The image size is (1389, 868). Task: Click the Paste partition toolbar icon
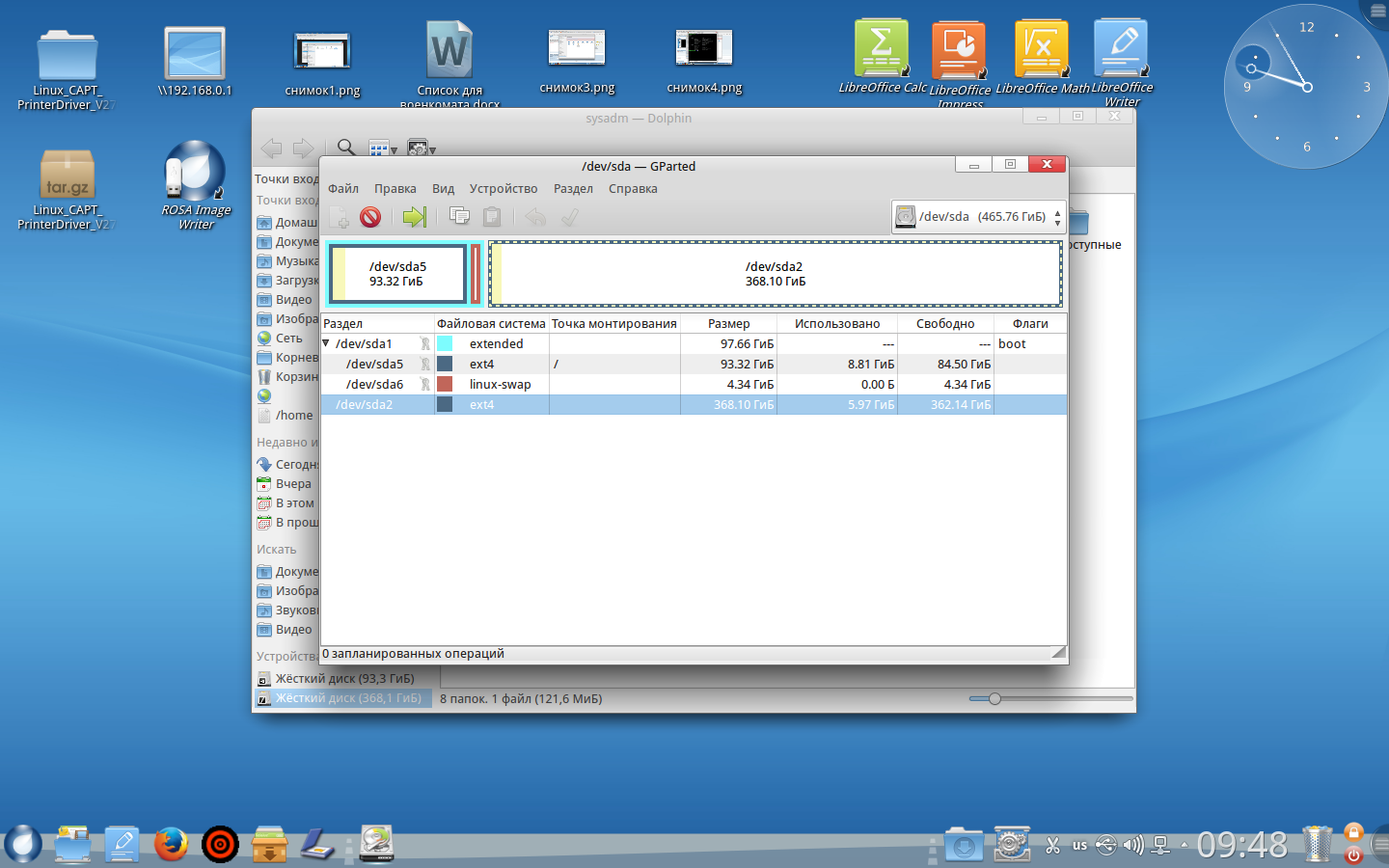pos(492,217)
